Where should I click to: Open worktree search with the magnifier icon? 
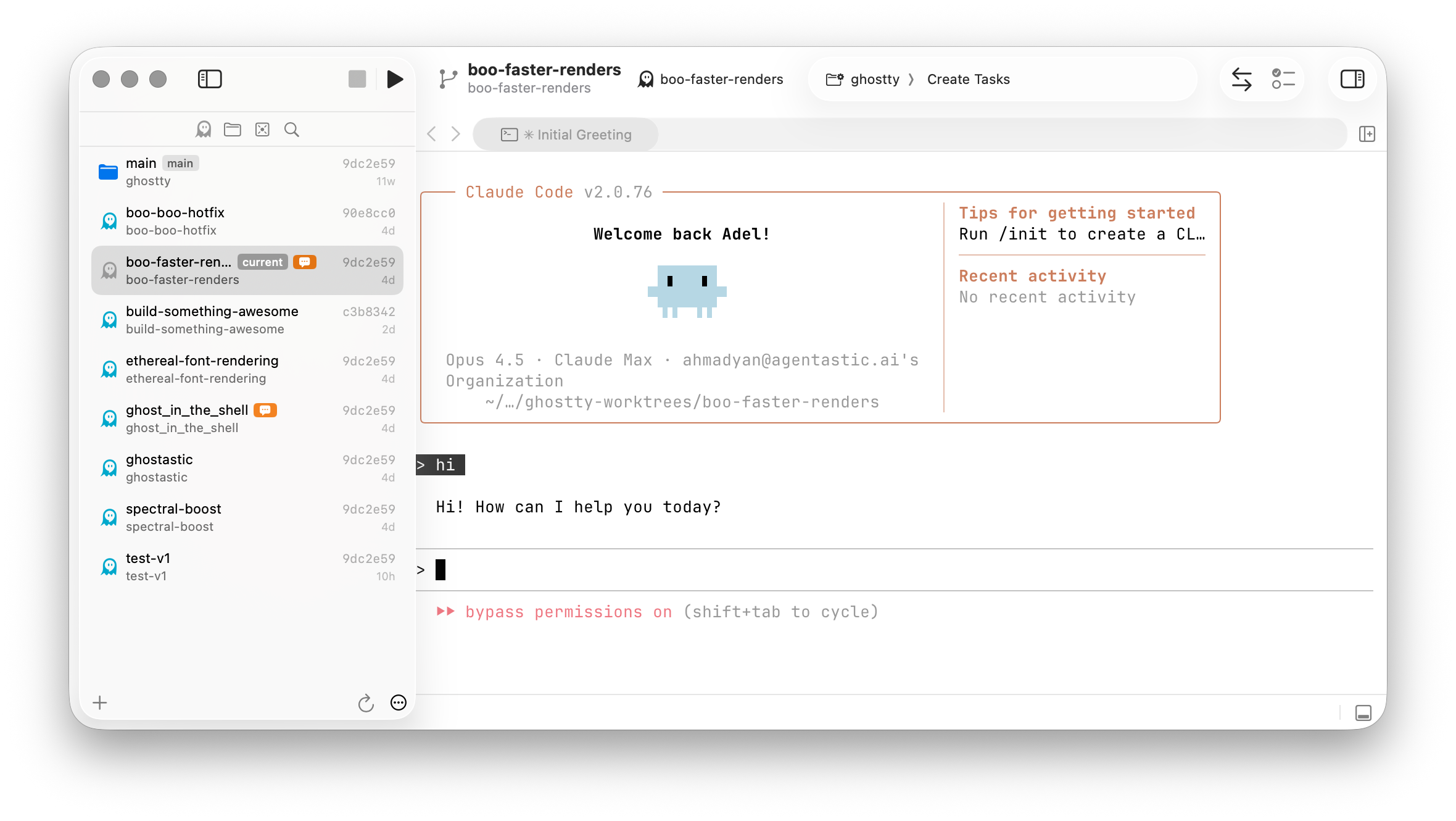pyautogui.click(x=291, y=130)
